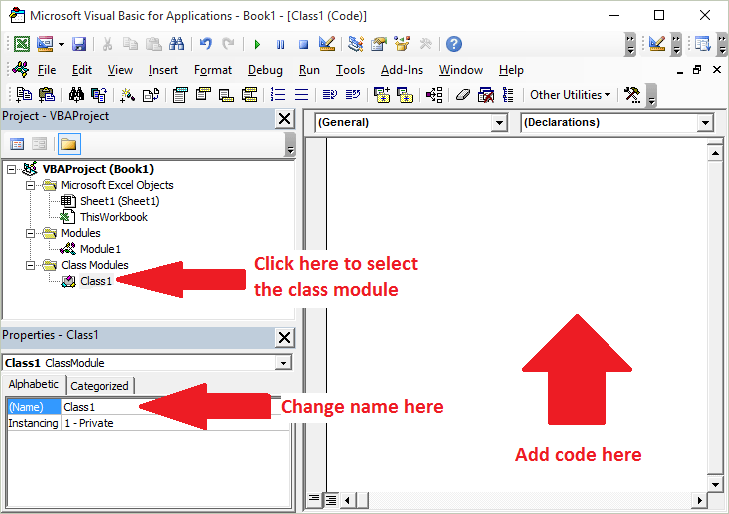Click the add-in Options hammer-and-wrench icon
This screenshot has width=729, height=514.
[632, 95]
